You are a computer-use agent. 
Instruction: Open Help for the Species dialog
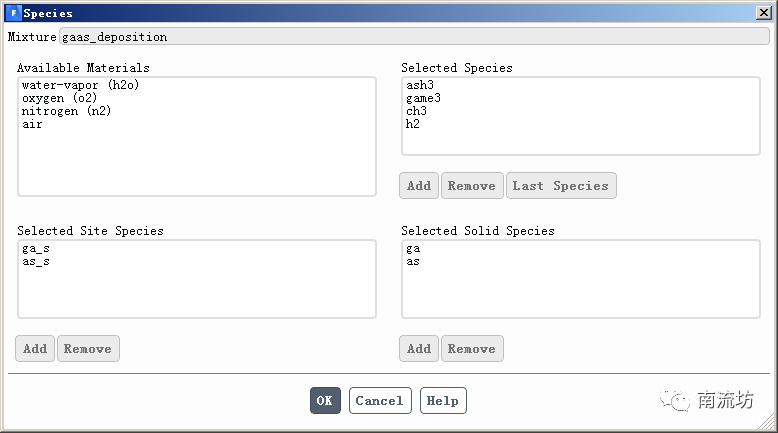[x=443, y=401]
